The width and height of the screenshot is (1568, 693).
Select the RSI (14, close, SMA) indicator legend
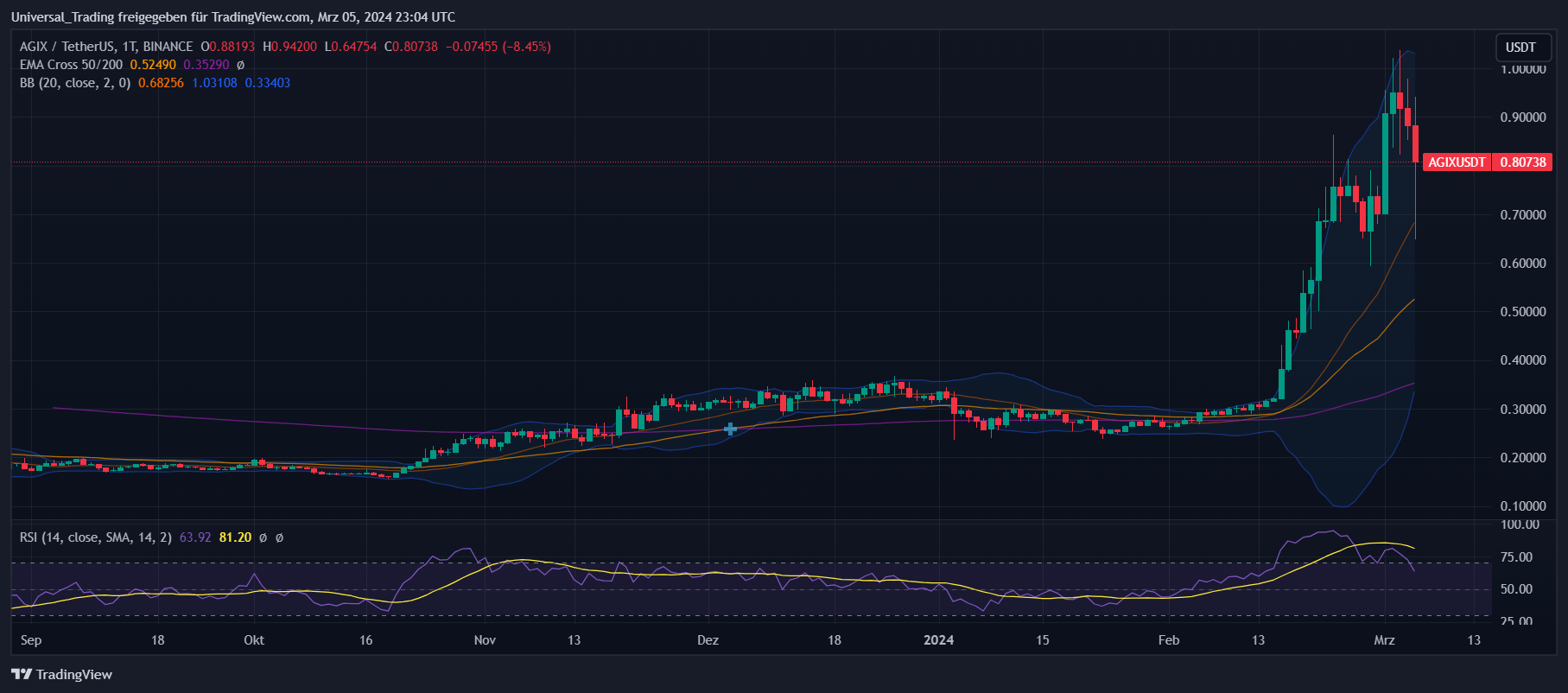click(x=95, y=537)
